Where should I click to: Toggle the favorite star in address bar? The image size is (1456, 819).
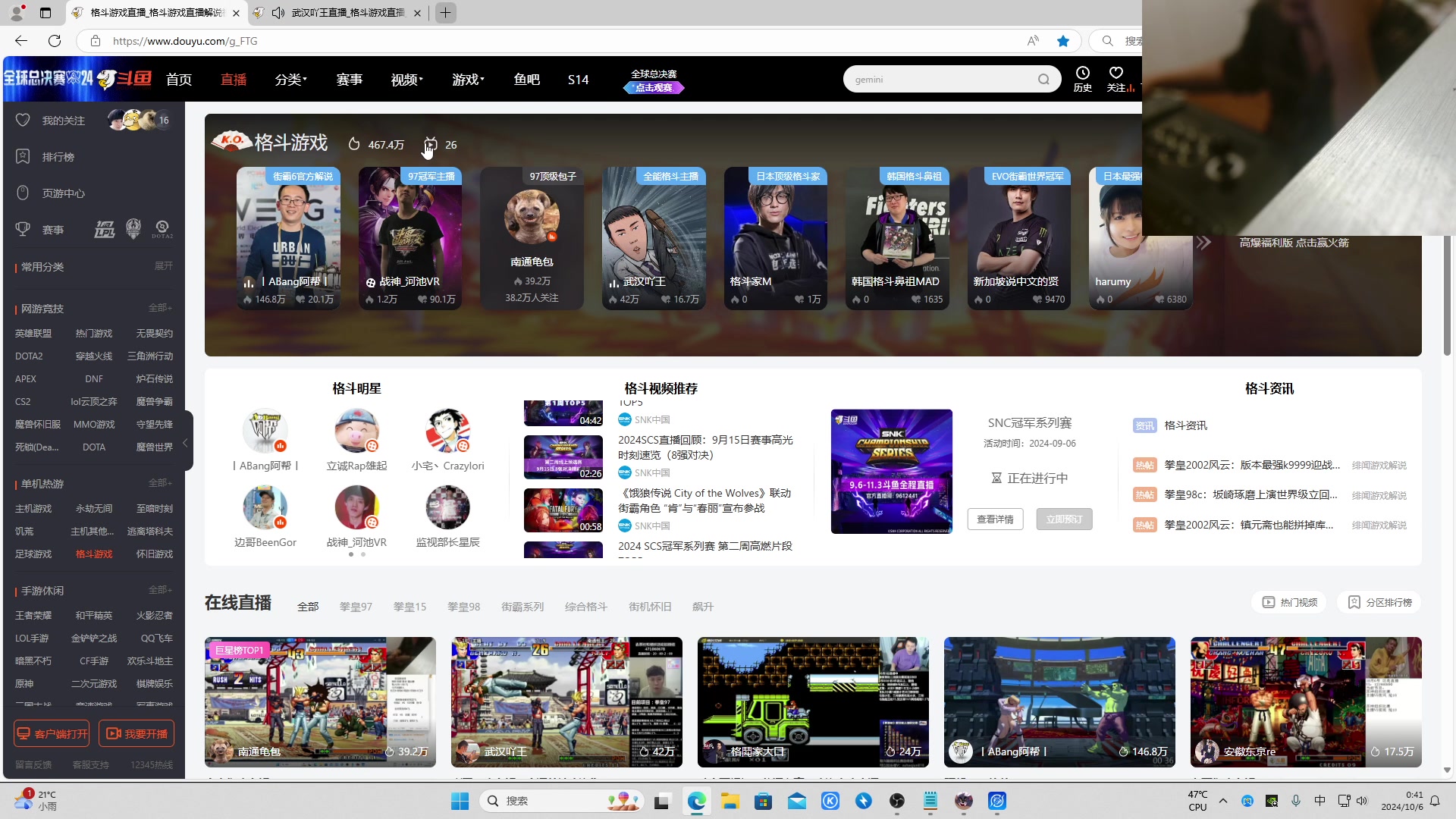1063,41
